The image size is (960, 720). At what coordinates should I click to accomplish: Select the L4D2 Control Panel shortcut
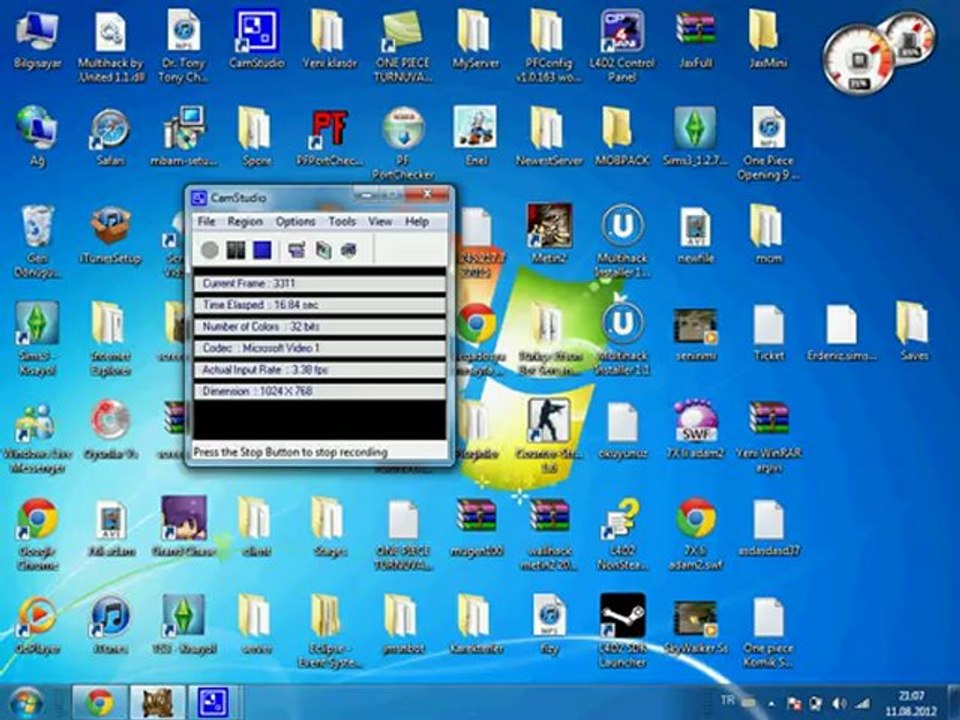click(x=622, y=47)
